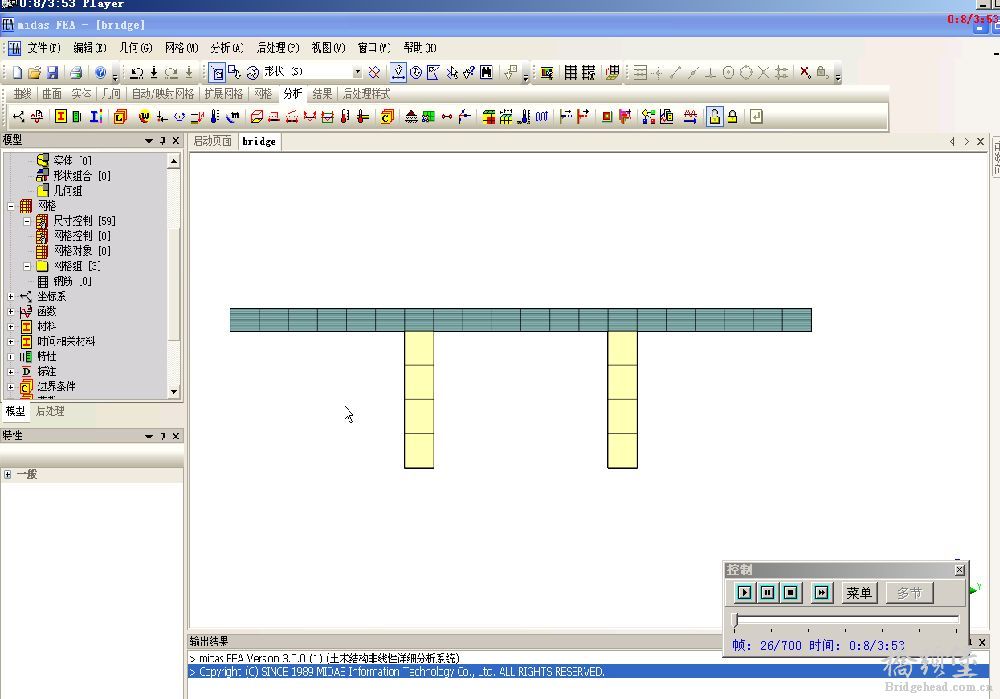Collapse the 网格 tree node
Viewport: 1000px width, 699px height.
coord(11,206)
